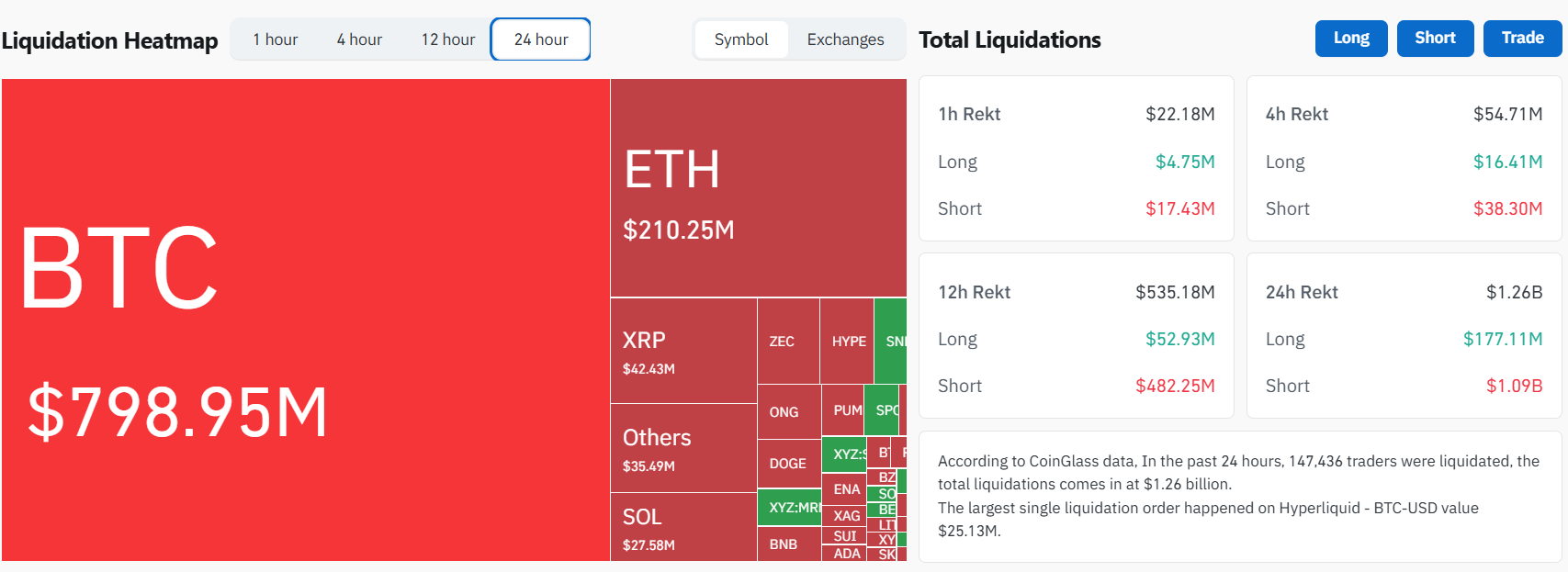The width and height of the screenshot is (1568, 572).
Task: Select the DOGE heatmap tile
Action: [789, 465]
